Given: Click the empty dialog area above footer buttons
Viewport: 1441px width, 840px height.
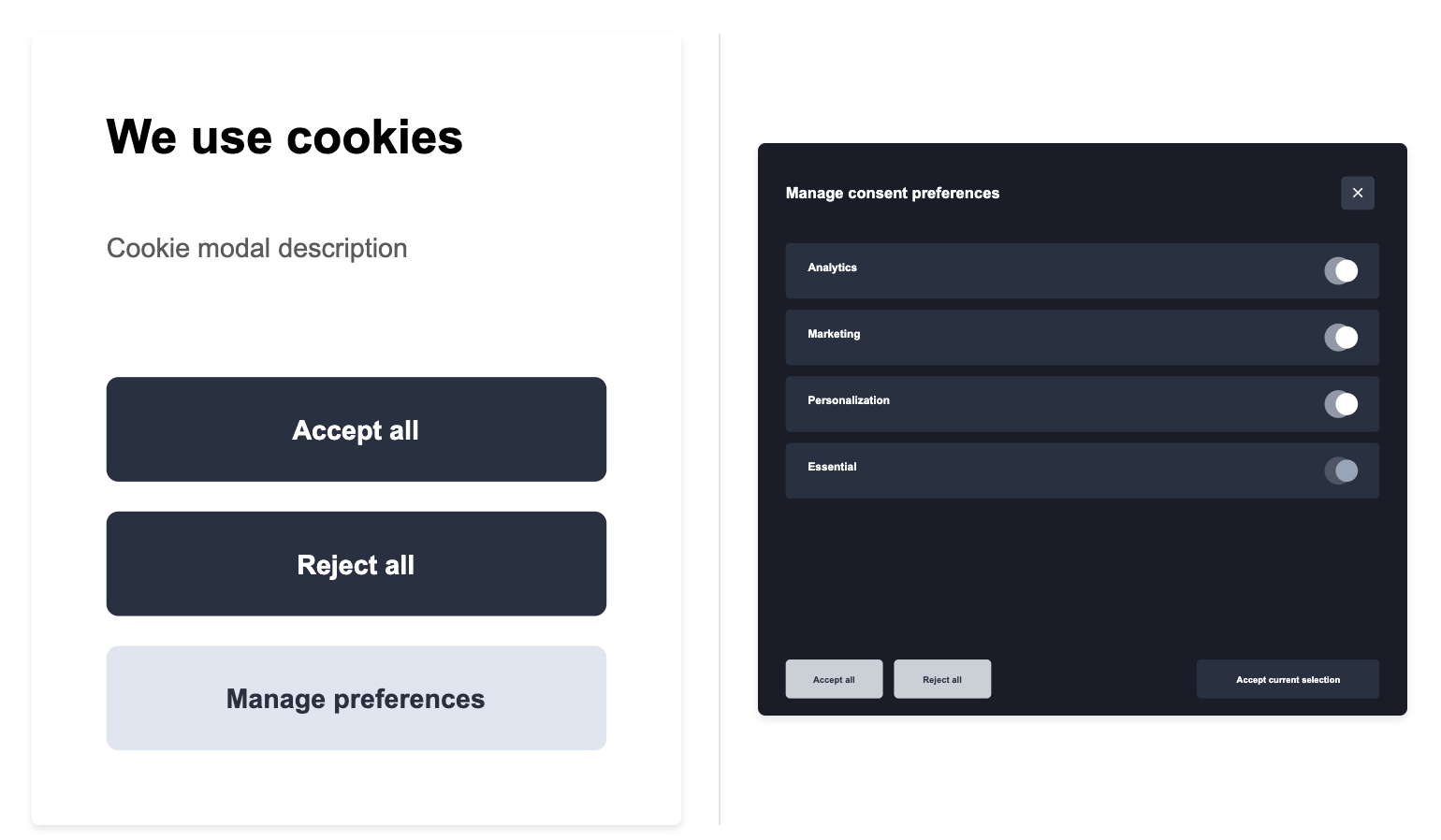Looking at the screenshot, I should [1082, 575].
